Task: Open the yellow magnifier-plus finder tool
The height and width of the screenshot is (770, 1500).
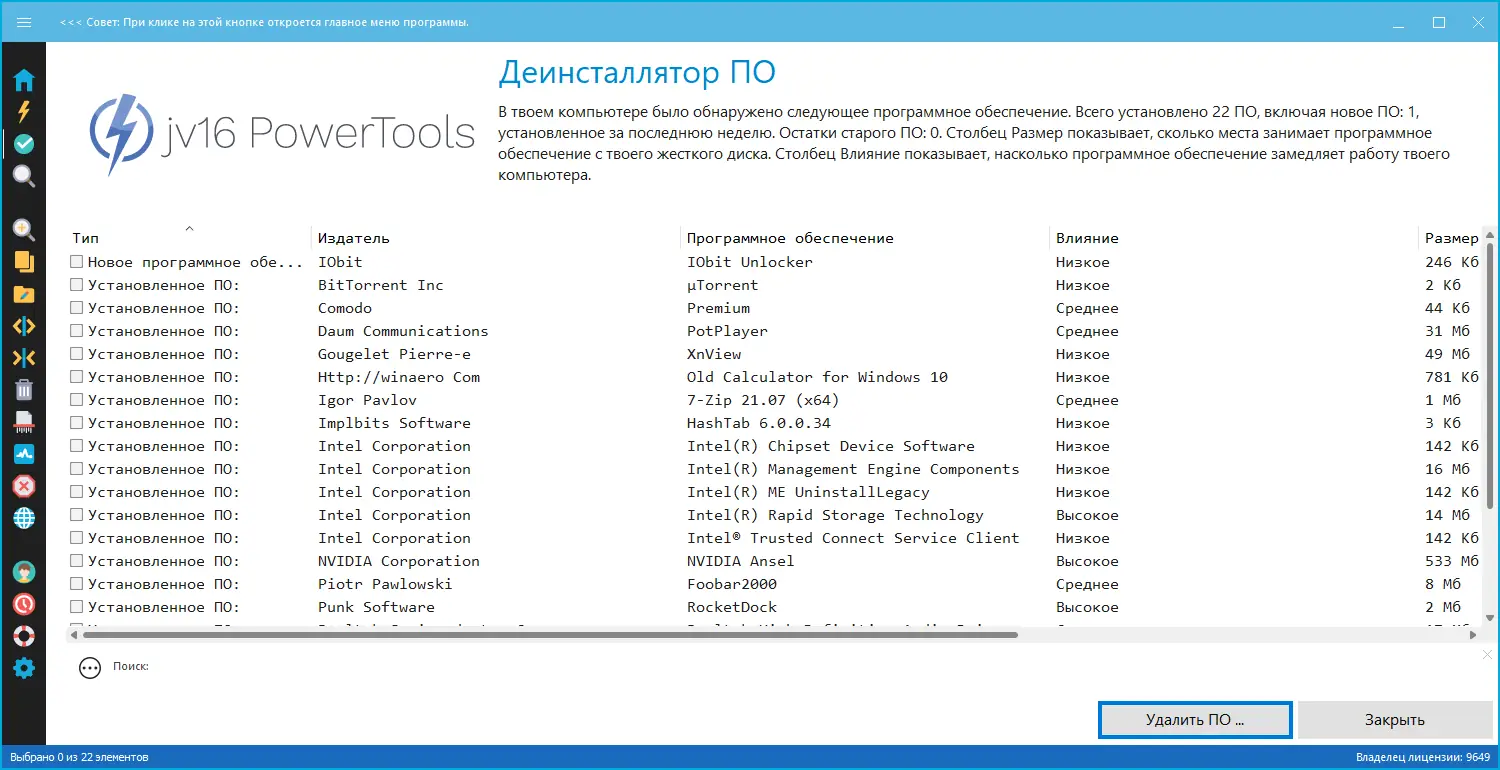Action: click(x=24, y=230)
